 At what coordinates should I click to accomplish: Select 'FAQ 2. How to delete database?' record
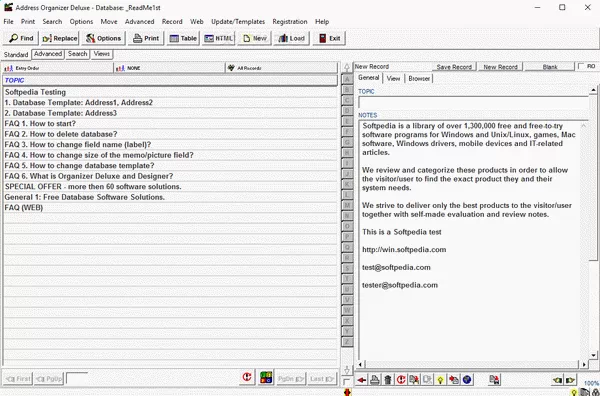(x=170, y=134)
